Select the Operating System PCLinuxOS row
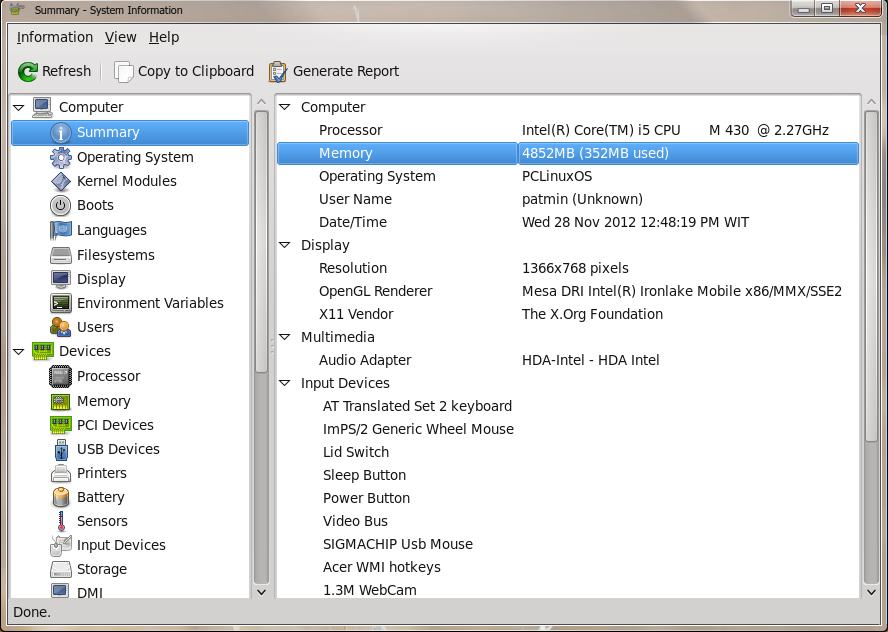888x632 pixels. pyautogui.click(x=567, y=176)
